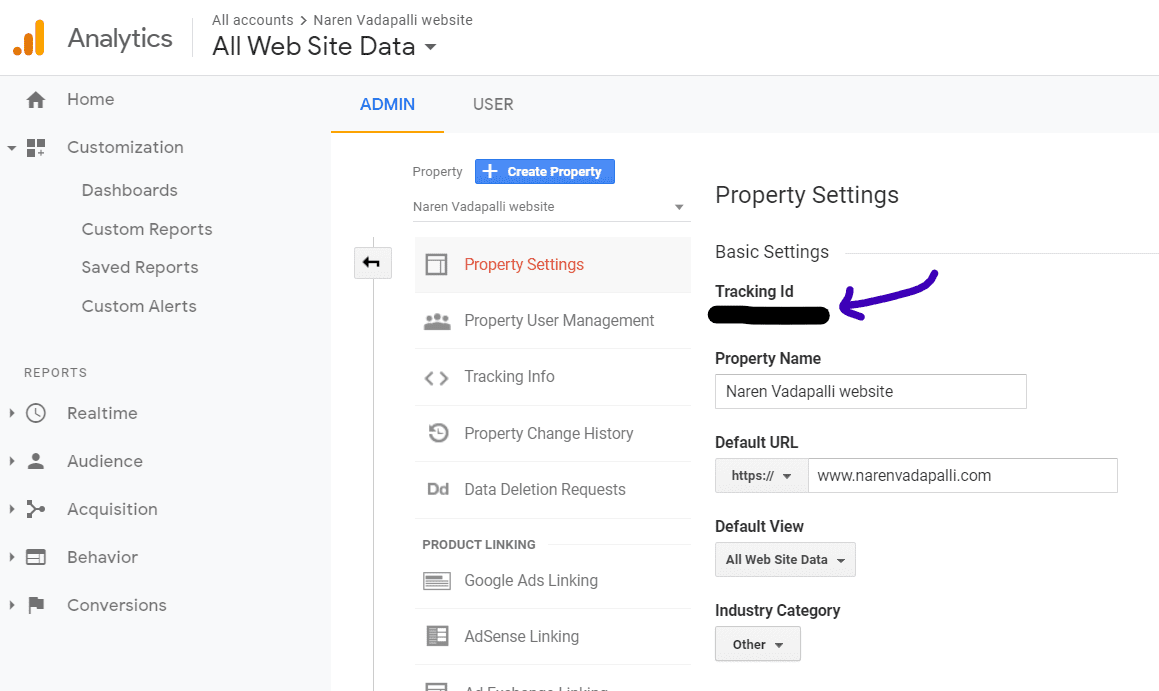1159x691 pixels.
Task: Click the REPORTS section label
Action: 55,372
